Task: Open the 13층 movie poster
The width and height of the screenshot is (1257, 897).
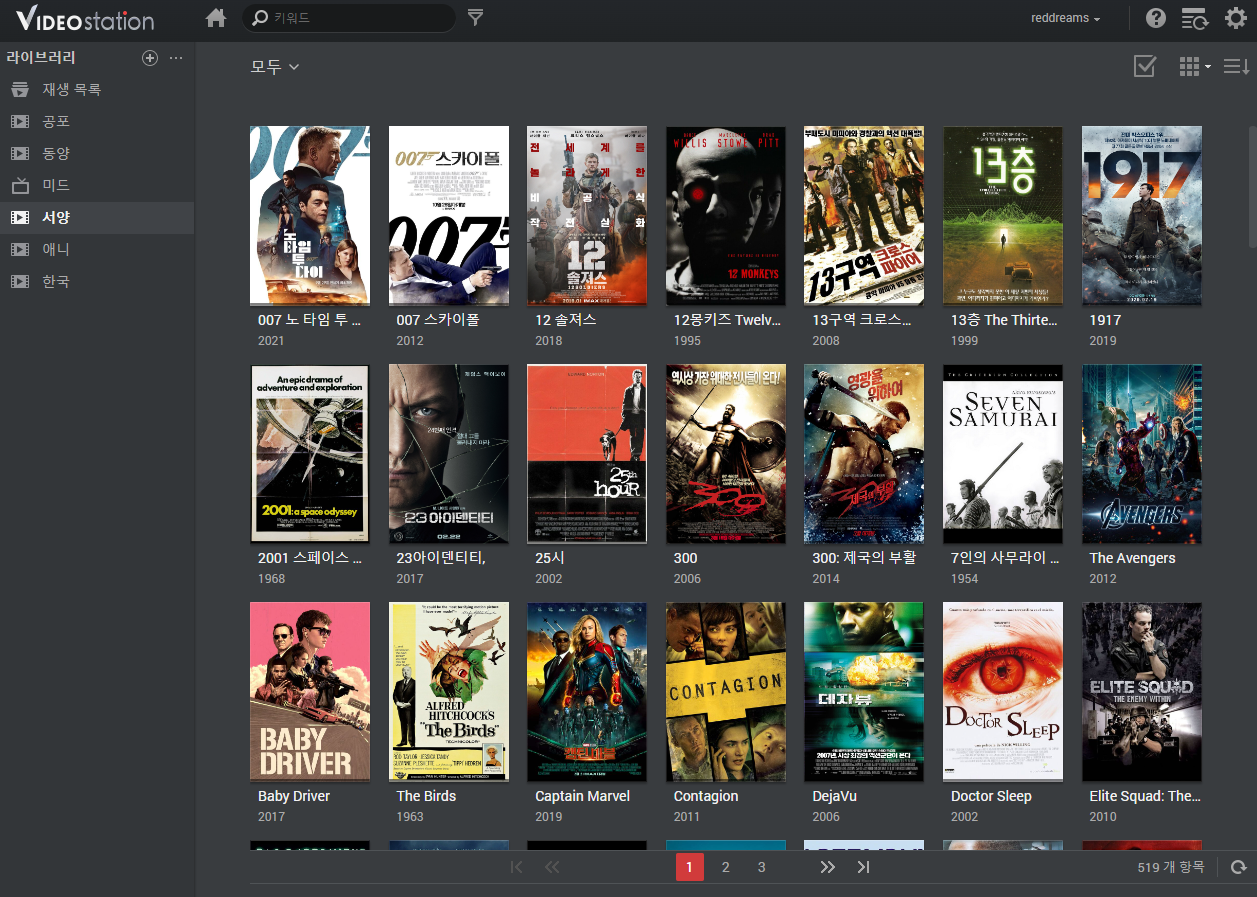Action: [x=1003, y=215]
